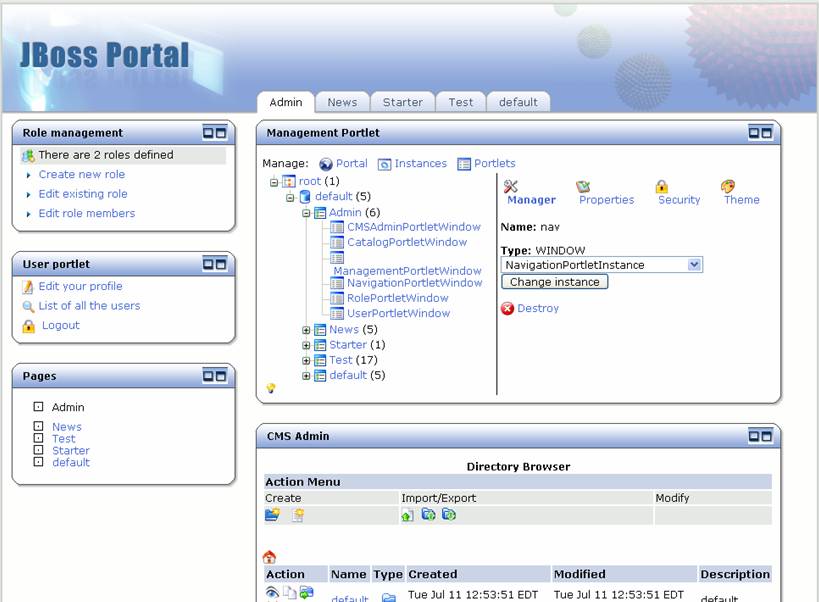
Task: Open the Starter tab
Action: (403, 102)
